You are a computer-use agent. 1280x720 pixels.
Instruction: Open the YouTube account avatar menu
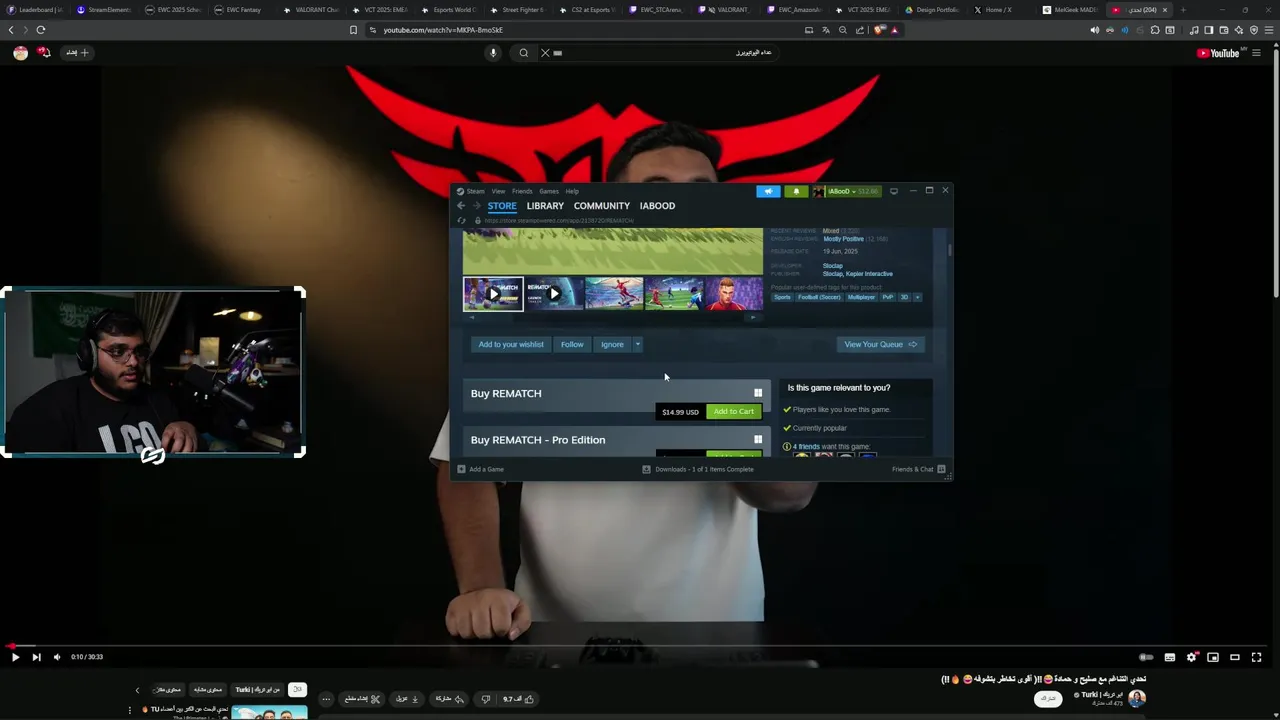pyautogui.click(x=20, y=53)
